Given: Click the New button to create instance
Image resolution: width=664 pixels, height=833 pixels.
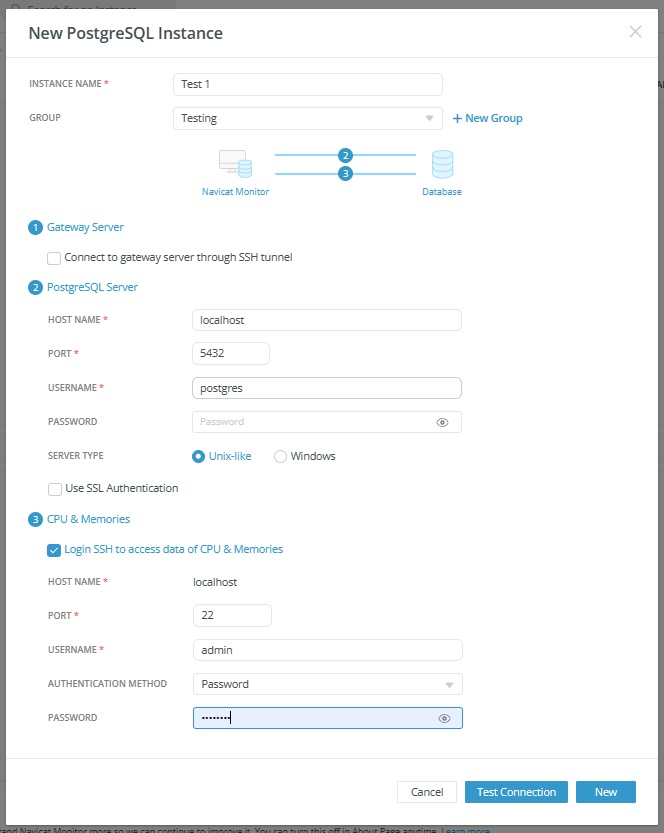Looking at the screenshot, I should tap(606, 792).
